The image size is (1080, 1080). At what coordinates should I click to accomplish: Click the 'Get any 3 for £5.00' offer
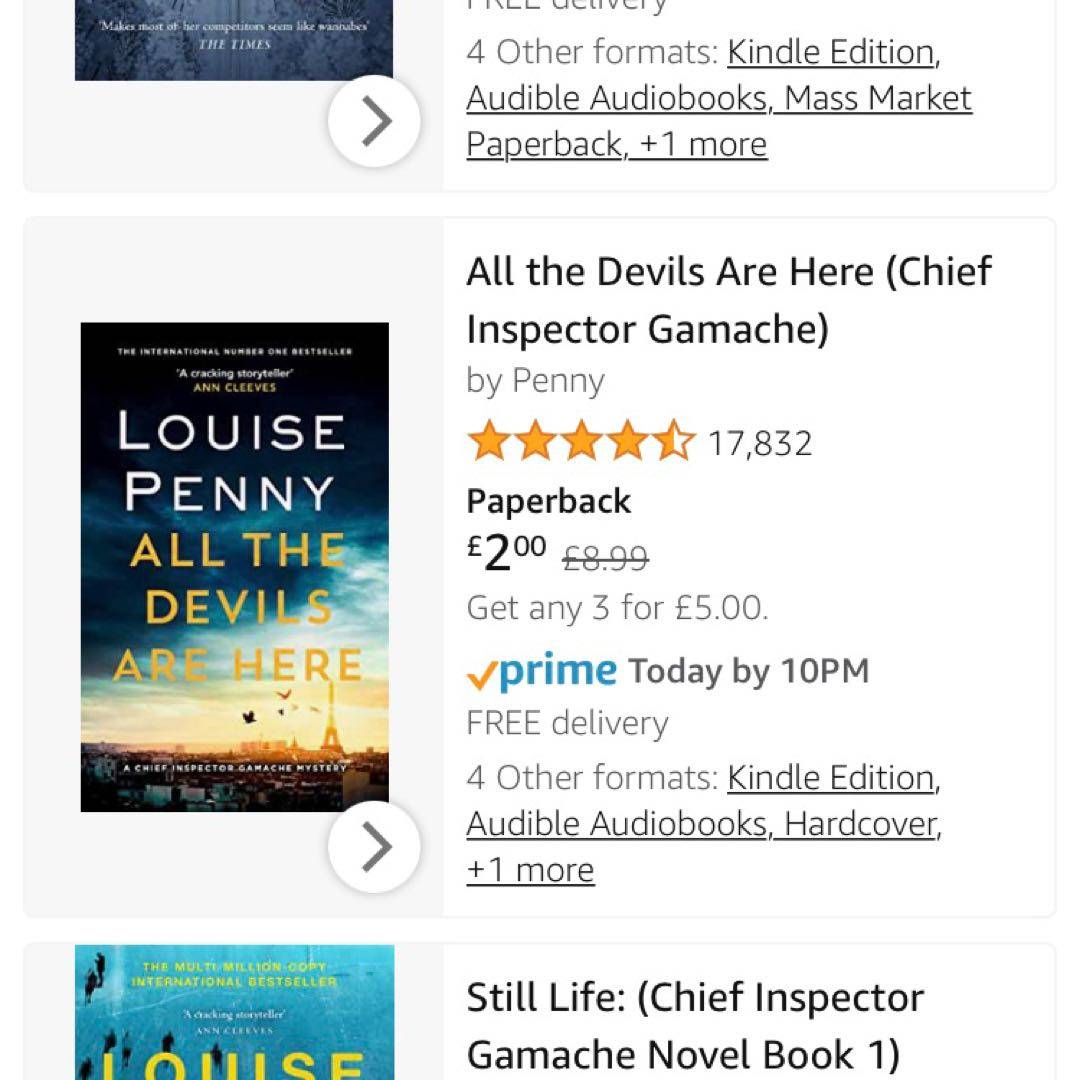point(617,608)
